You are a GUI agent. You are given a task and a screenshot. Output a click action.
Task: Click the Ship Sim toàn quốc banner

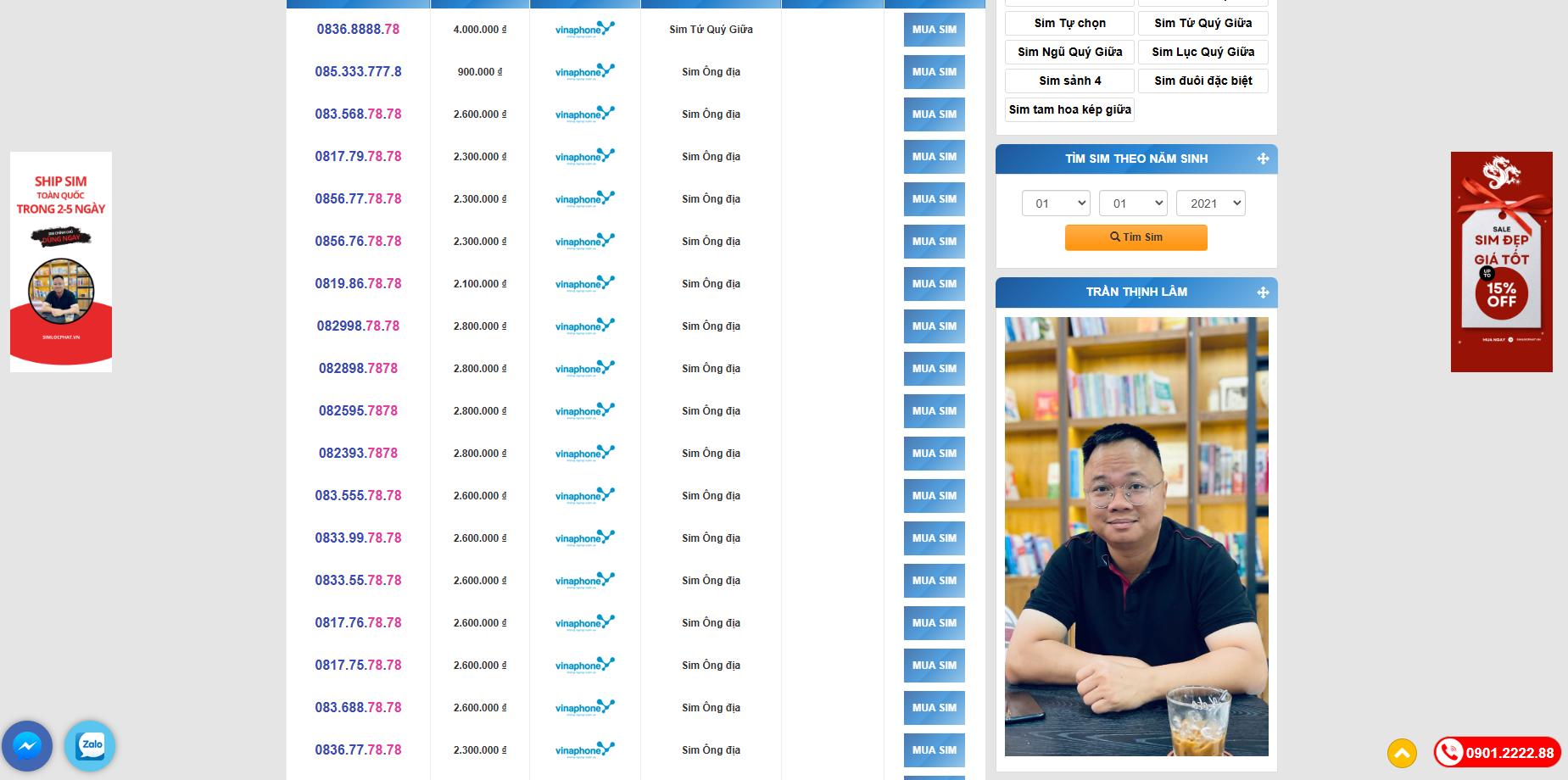click(x=61, y=262)
